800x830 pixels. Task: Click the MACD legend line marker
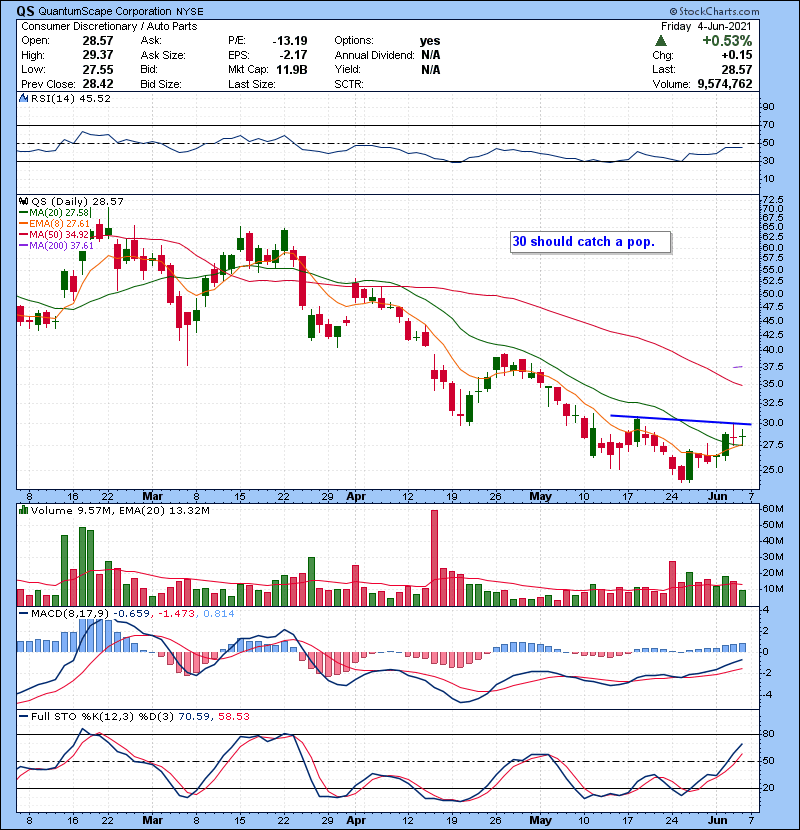coord(23,614)
